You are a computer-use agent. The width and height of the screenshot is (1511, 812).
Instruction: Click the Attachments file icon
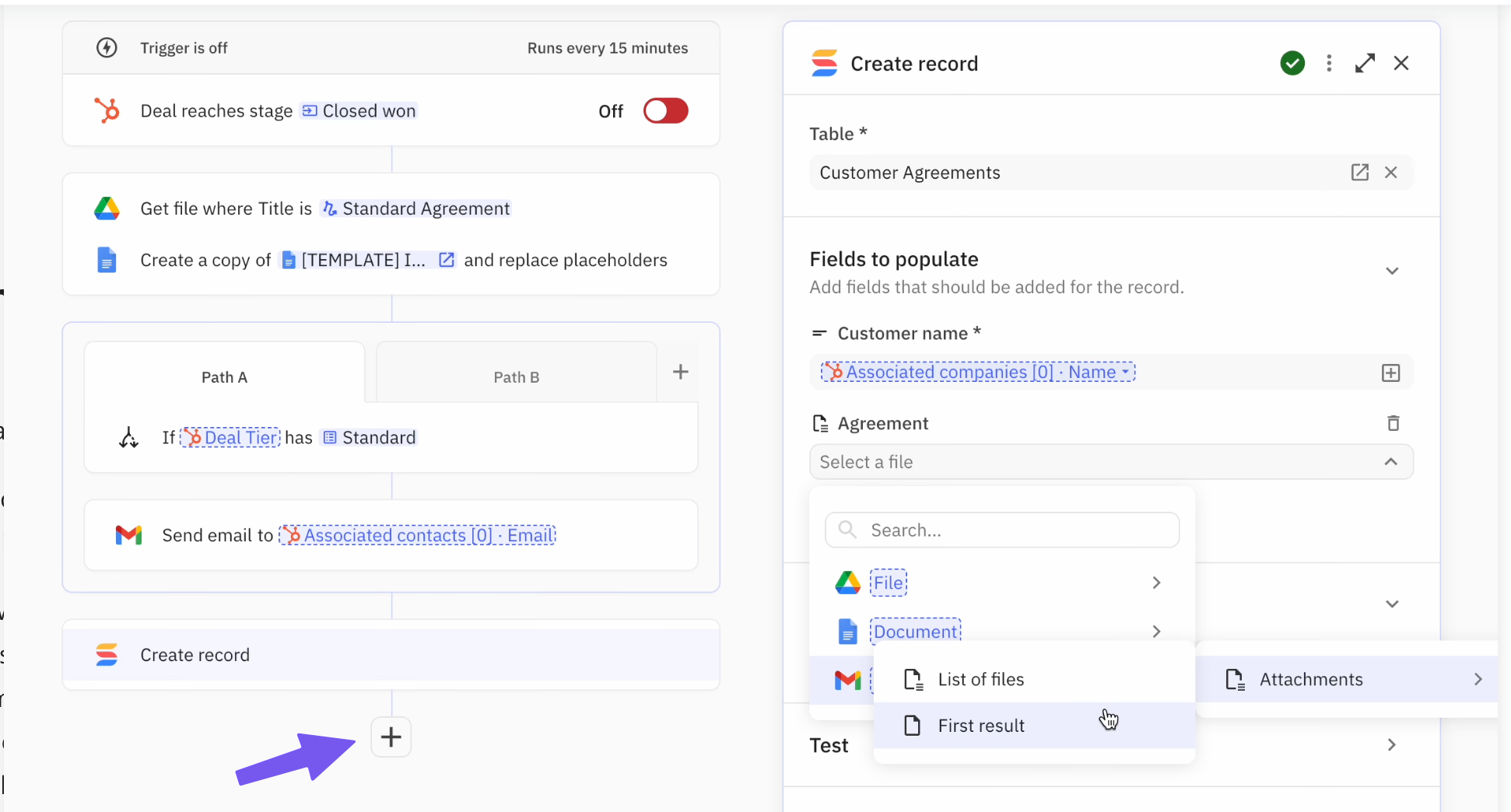pos(1235,680)
